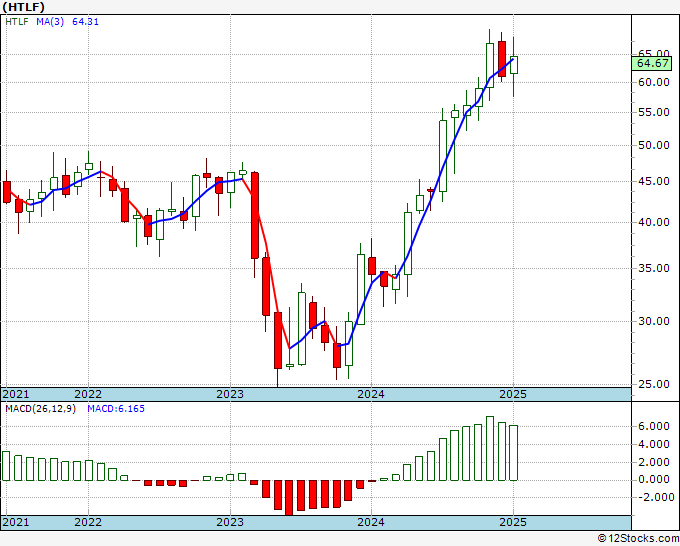Click the 50.00 price axis label

pyautogui.click(x=654, y=145)
